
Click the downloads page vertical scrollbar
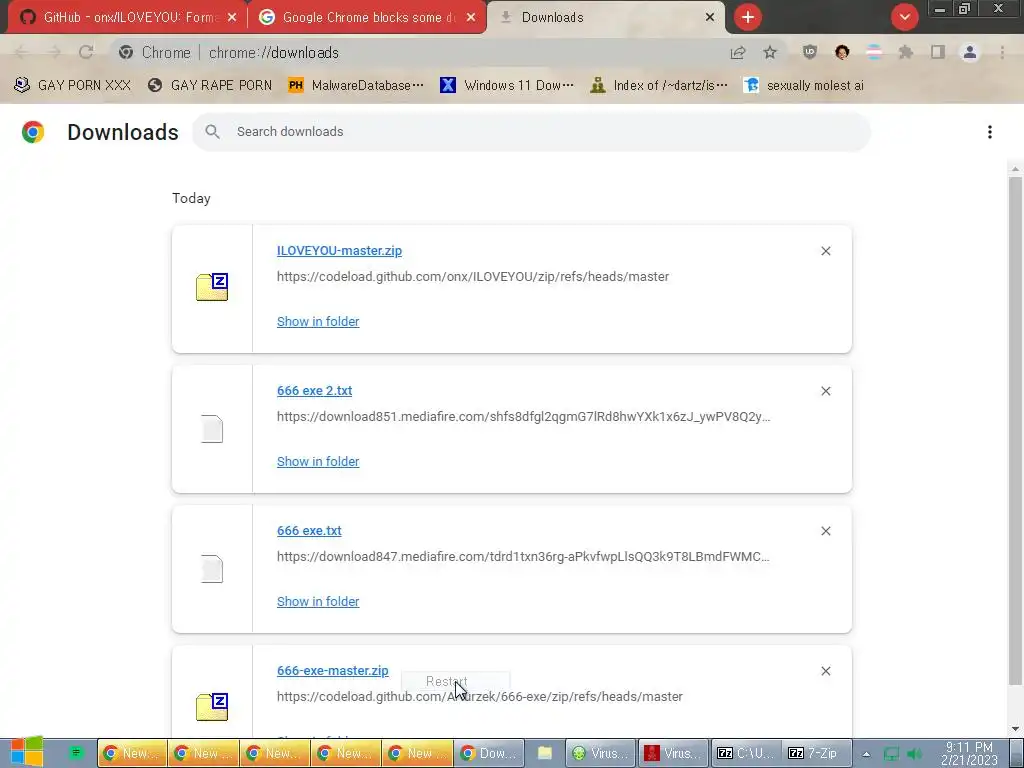[x=1015, y=431]
